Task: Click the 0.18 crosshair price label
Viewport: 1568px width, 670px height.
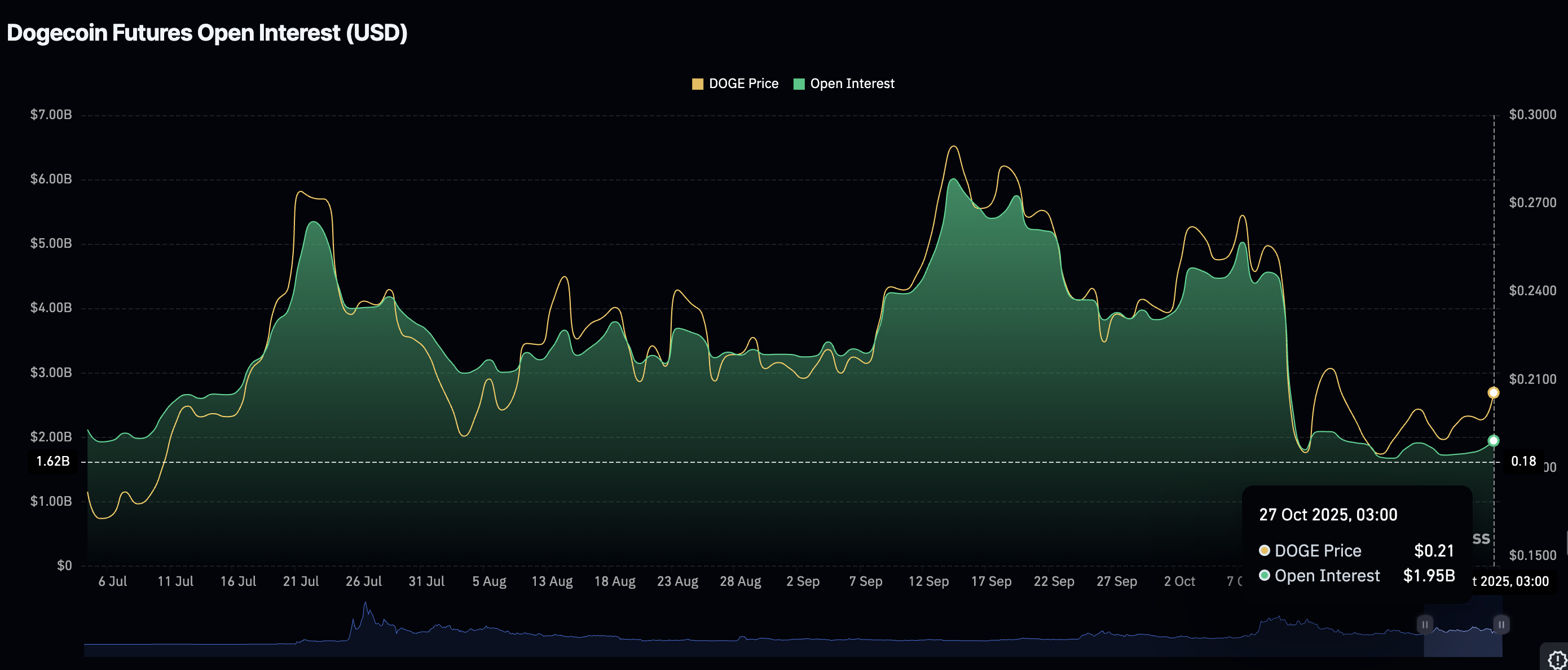Action: [x=1523, y=461]
